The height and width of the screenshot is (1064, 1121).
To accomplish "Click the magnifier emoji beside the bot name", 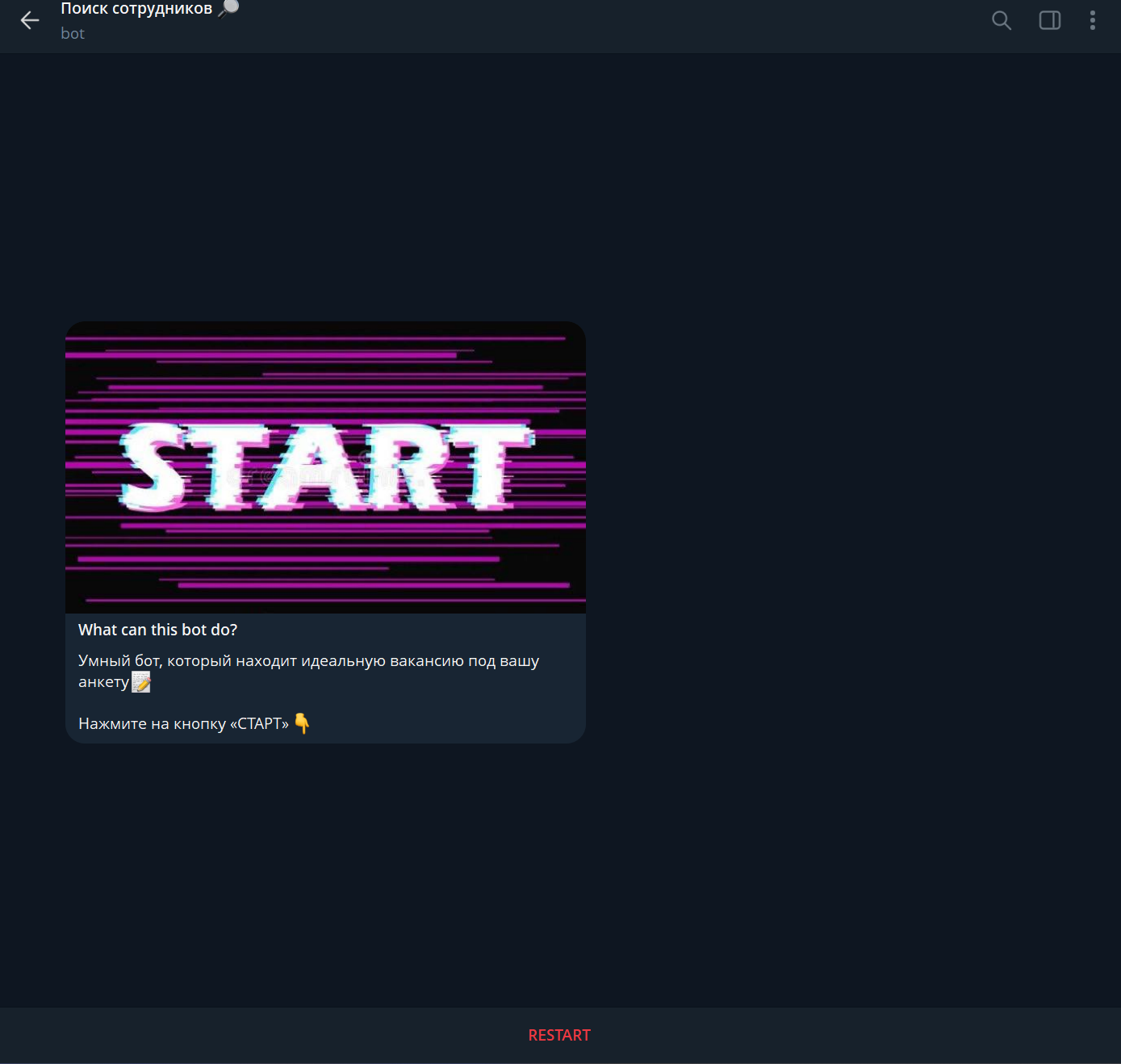I will pyautogui.click(x=228, y=8).
